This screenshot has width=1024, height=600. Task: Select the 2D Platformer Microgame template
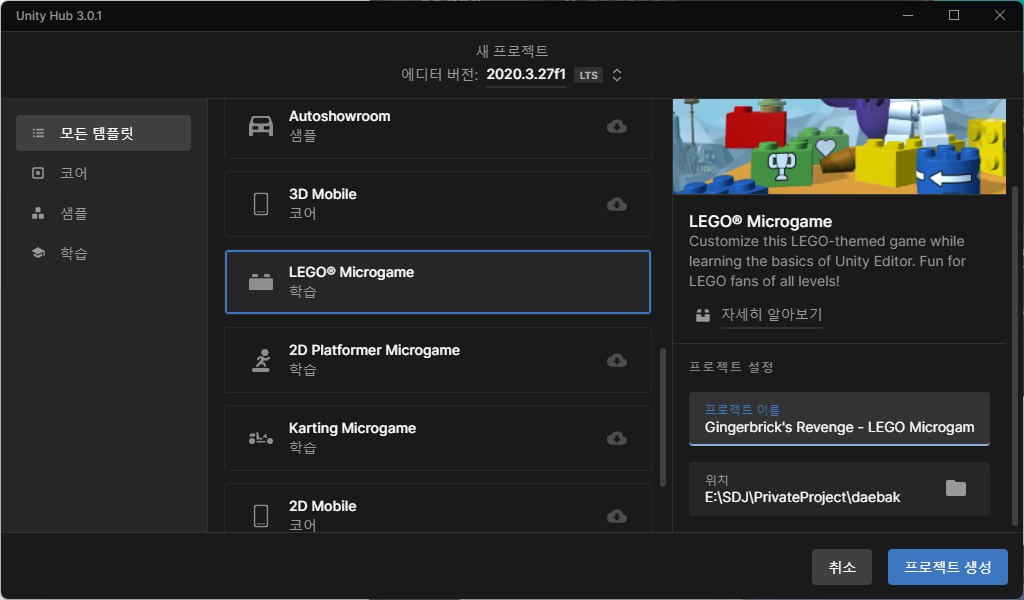tap(438, 360)
